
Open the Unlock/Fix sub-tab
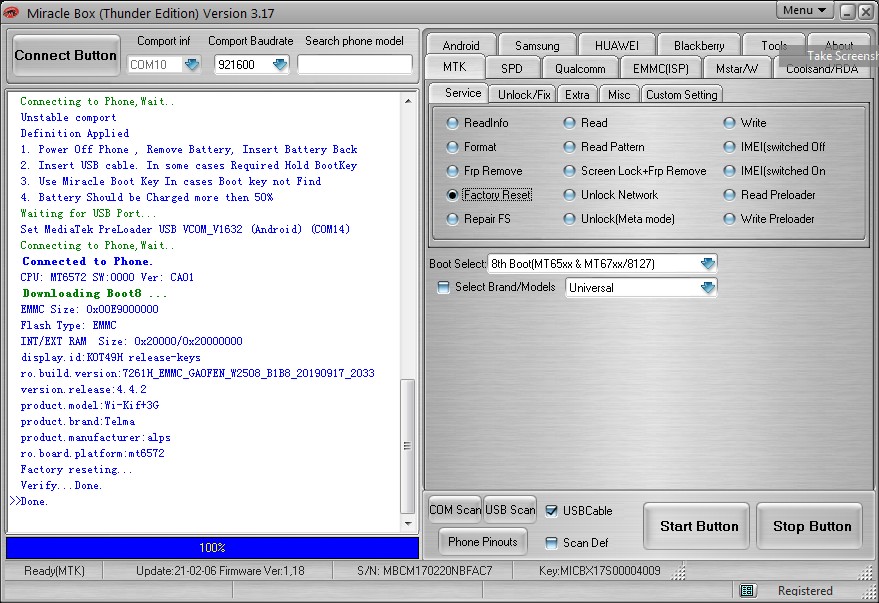525,94
